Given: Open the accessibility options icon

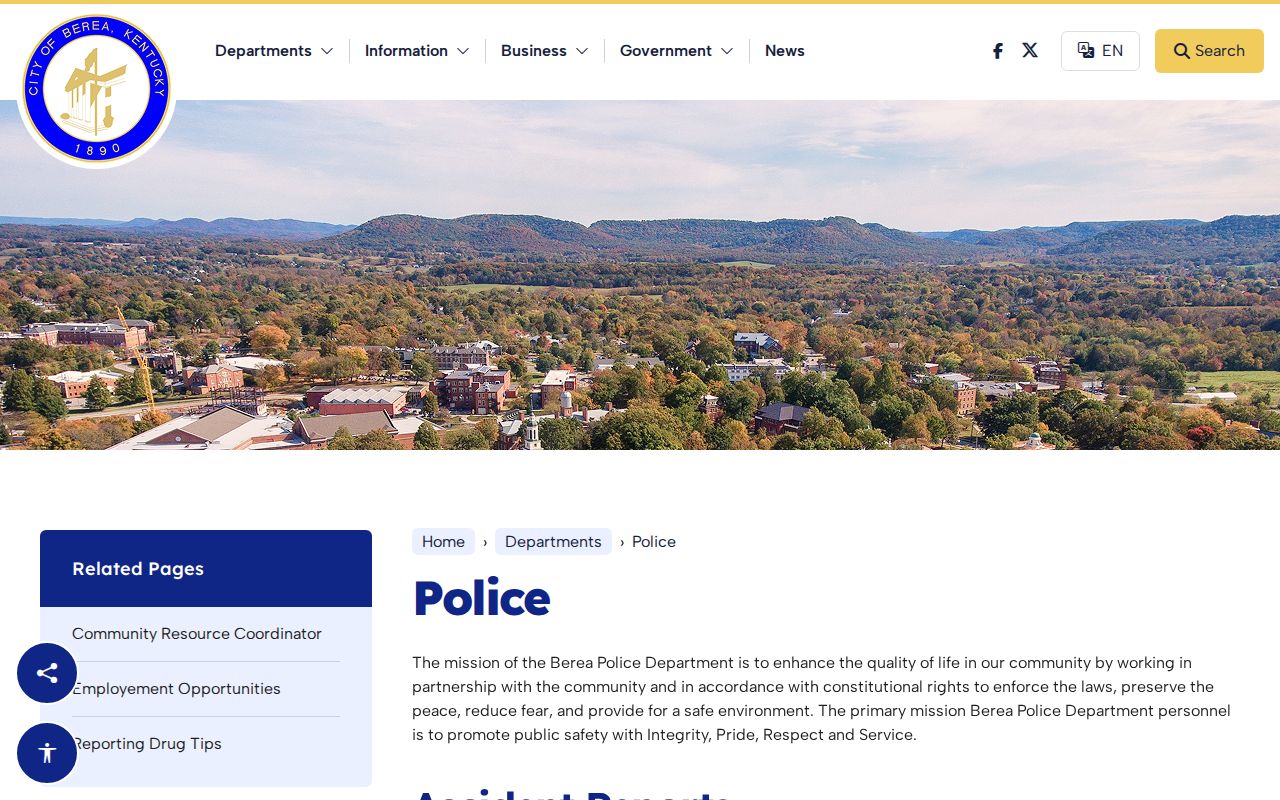Looking at the screenshot, I should [x=47, y=753].
